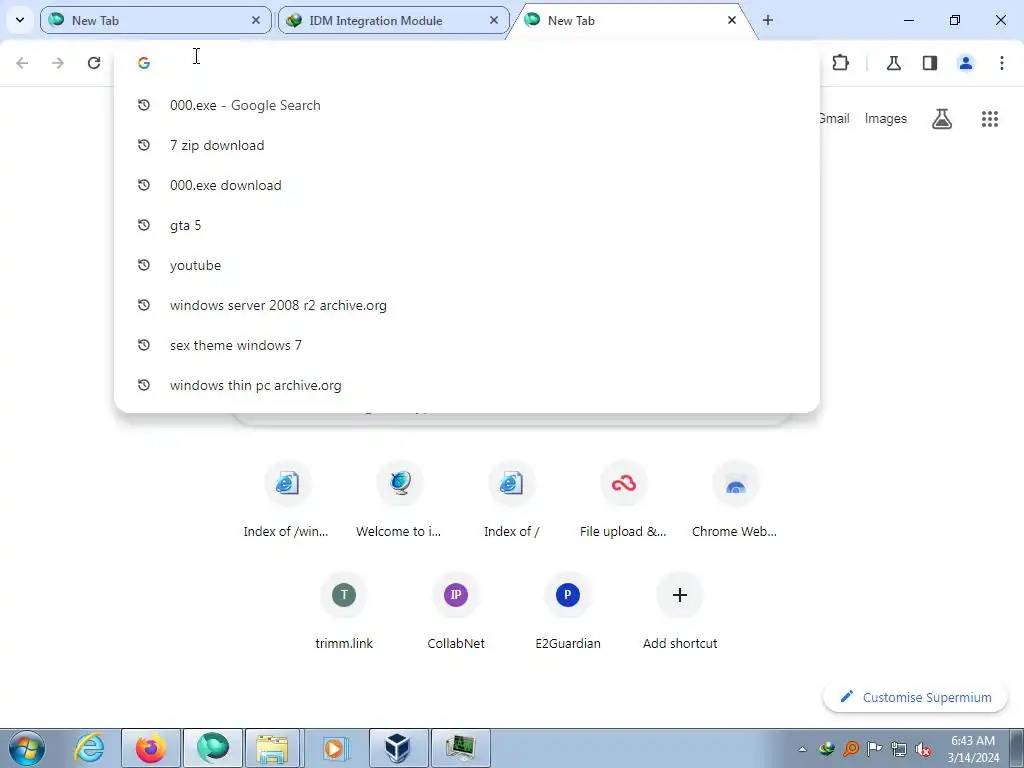1024x768 pixels.
Task: Close the first New Tab
Action: [256, 20]
